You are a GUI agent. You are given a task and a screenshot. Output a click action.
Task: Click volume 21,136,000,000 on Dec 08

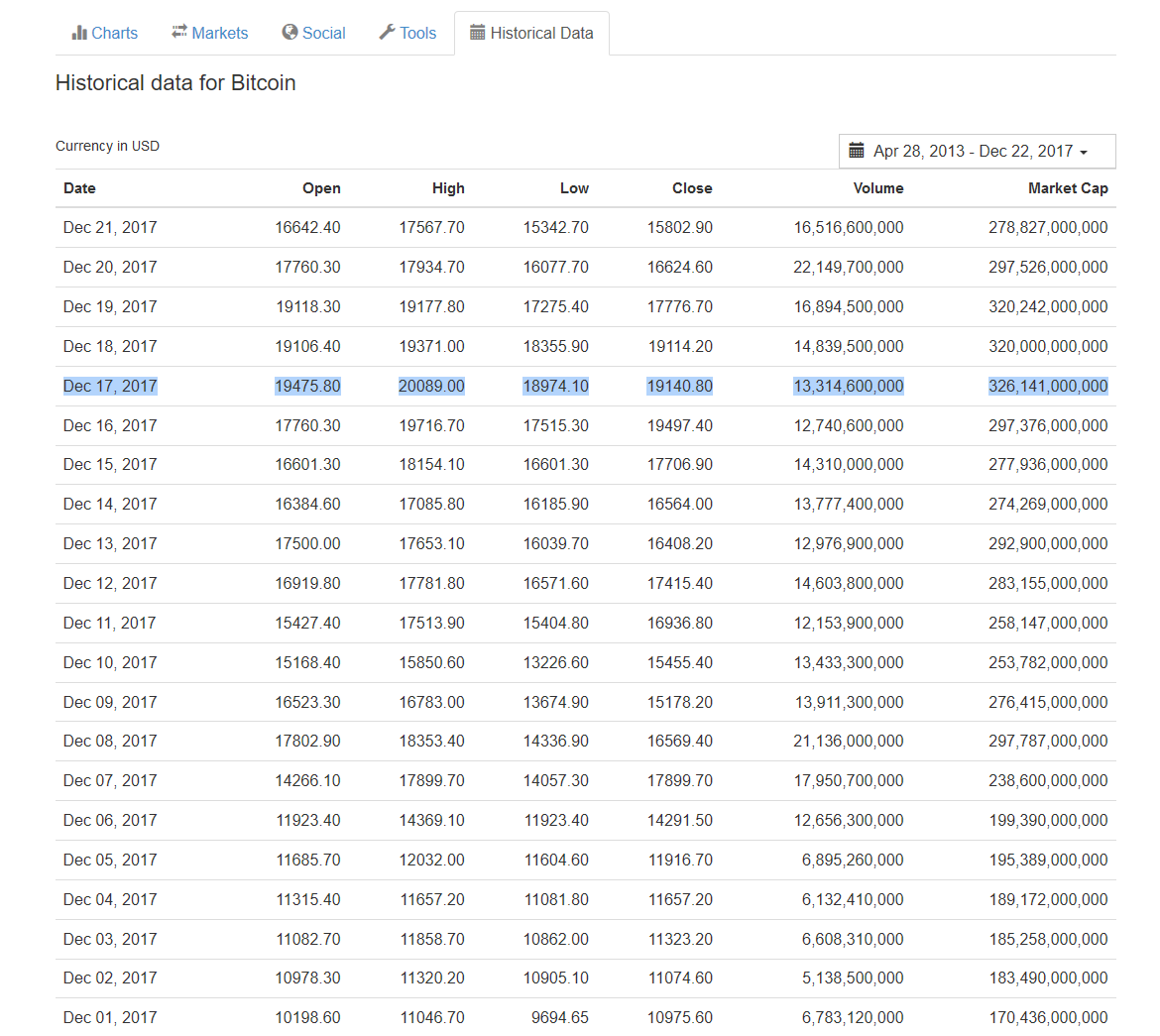pyautogui.click(x=849, y=741)
